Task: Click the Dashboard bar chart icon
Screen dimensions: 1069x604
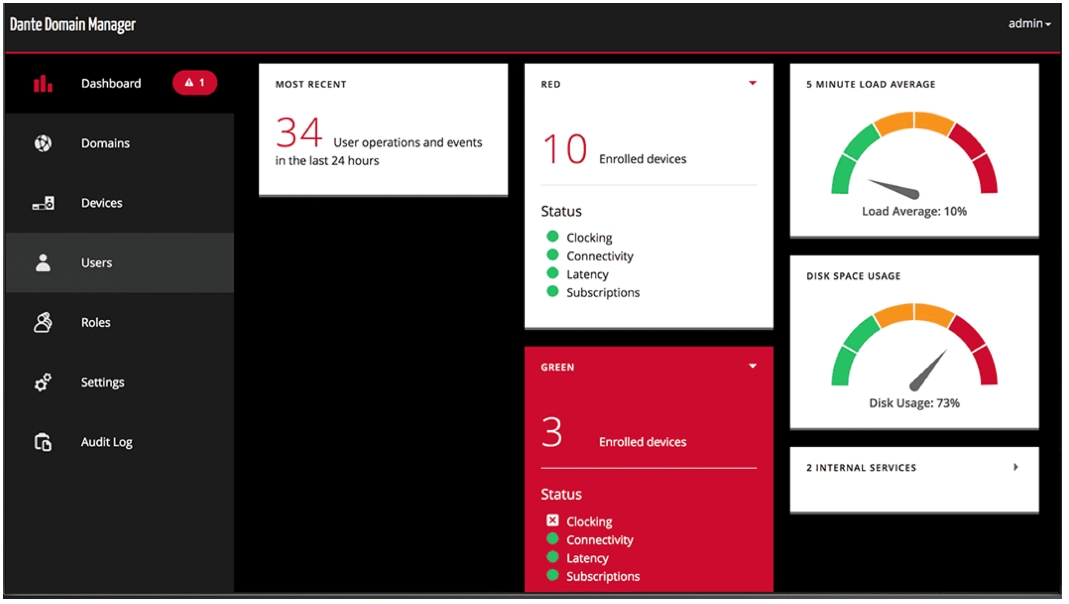Action: (x=43, y=84)
